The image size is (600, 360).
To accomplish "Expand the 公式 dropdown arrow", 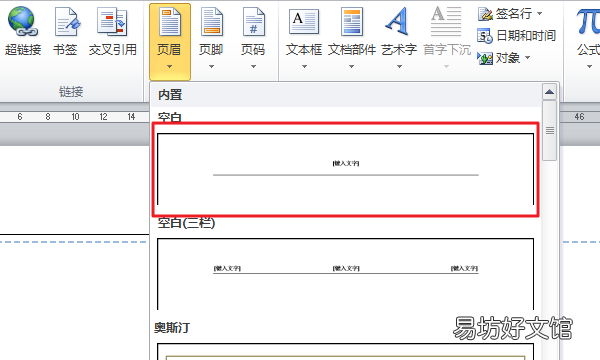I will tap(589, 67).
